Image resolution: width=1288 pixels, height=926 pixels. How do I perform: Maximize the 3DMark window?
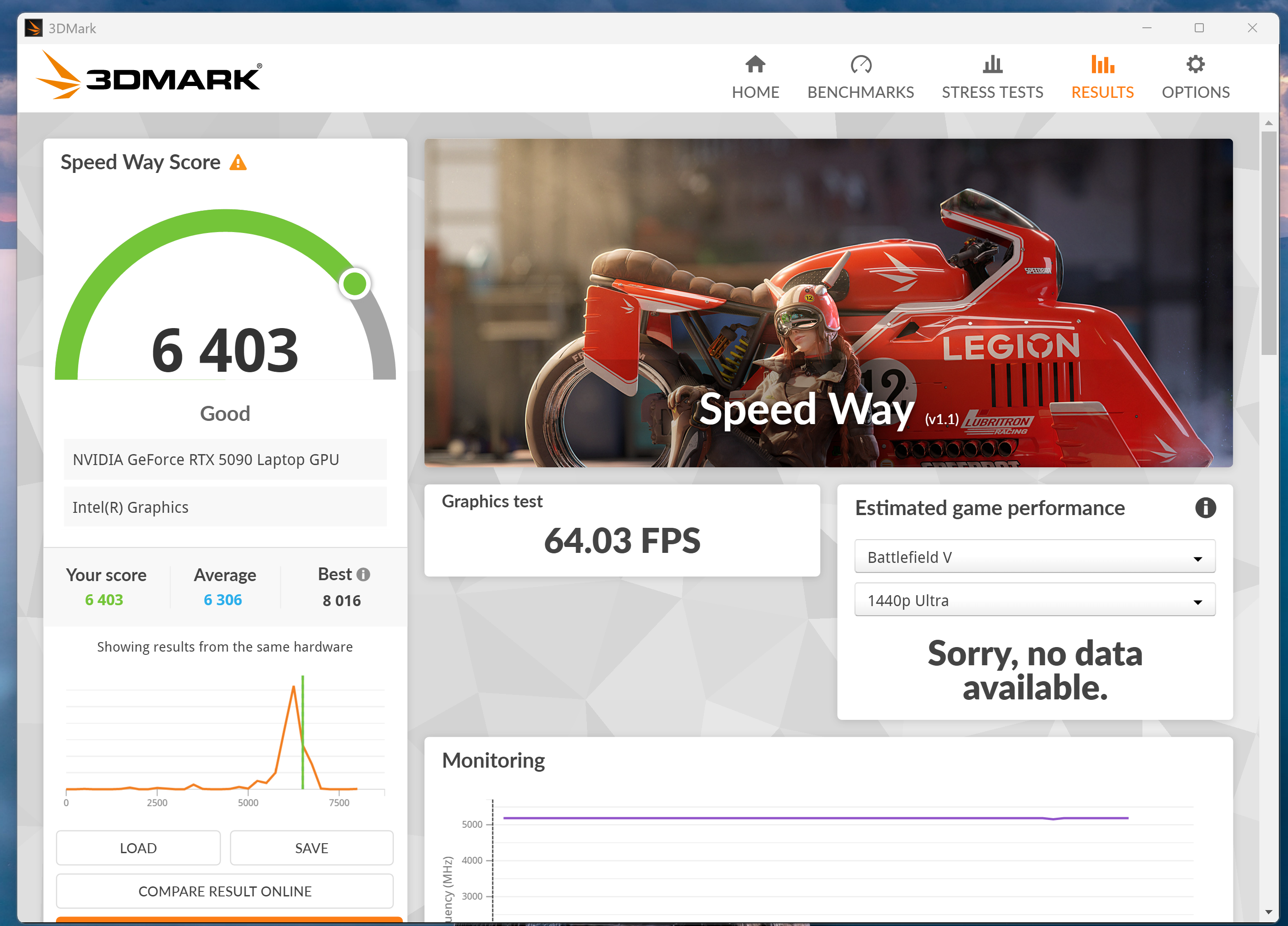pos(1199,28)
